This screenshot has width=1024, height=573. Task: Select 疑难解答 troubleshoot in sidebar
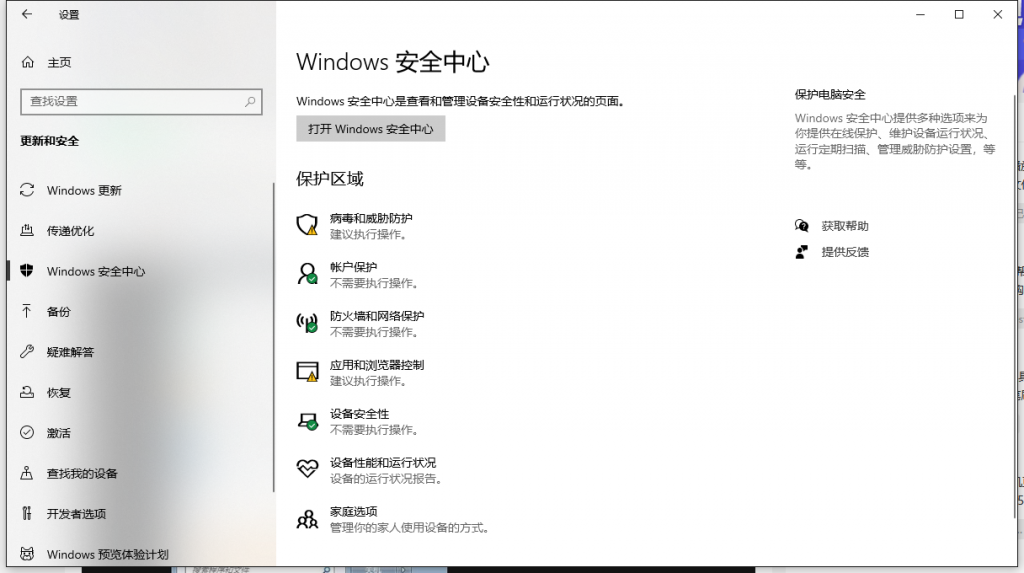(x=70, y=352)
